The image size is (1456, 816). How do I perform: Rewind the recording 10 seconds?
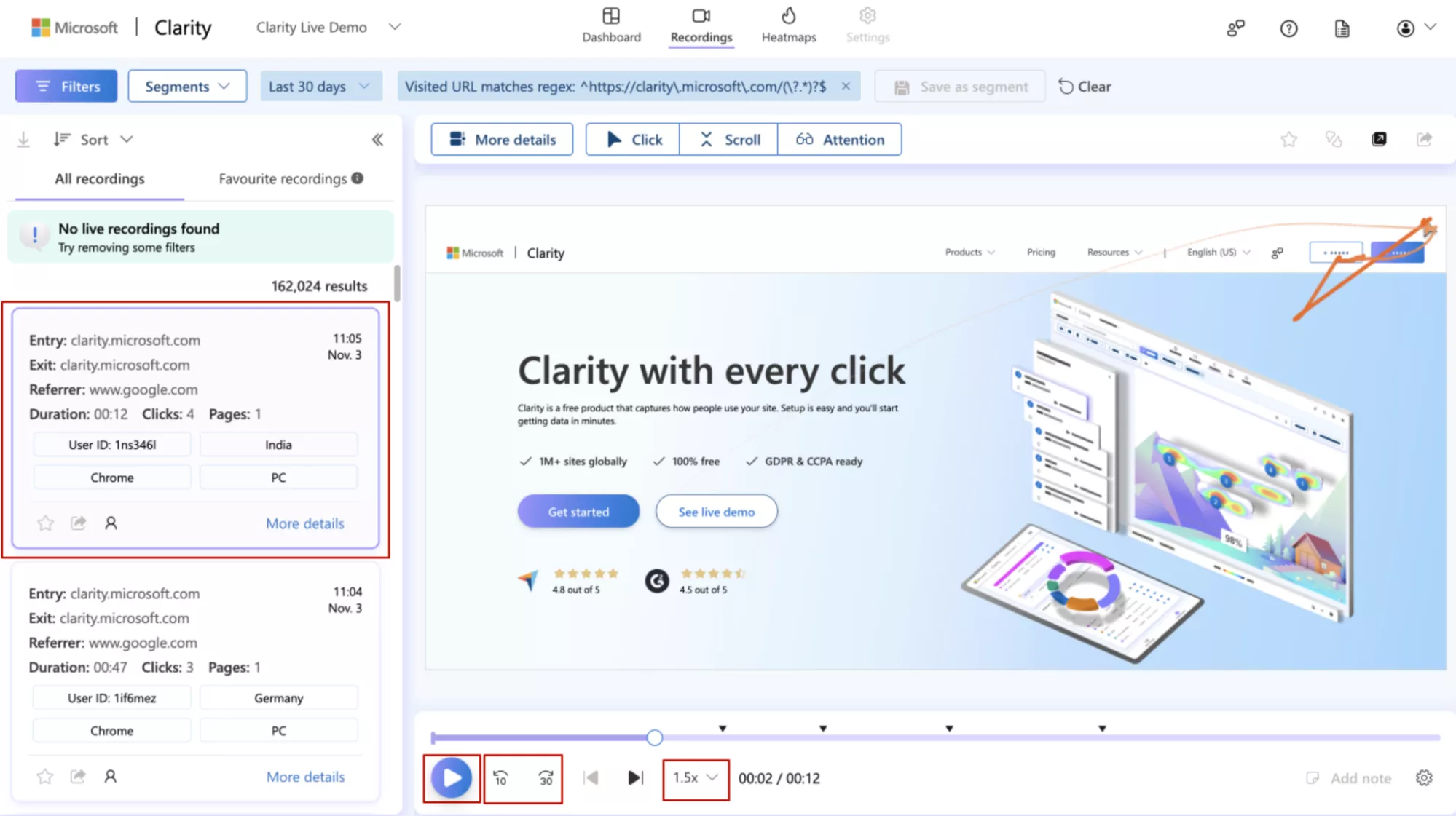coord(500,778)
